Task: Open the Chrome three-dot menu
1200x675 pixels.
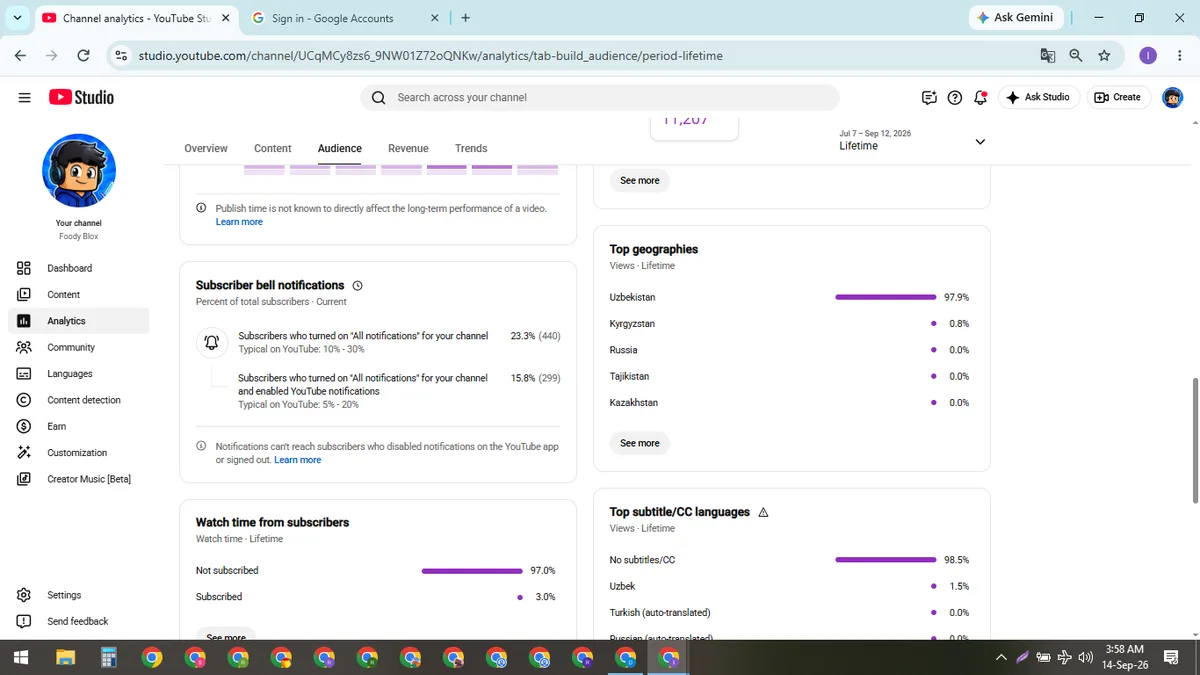Action: click(1180, 56)
